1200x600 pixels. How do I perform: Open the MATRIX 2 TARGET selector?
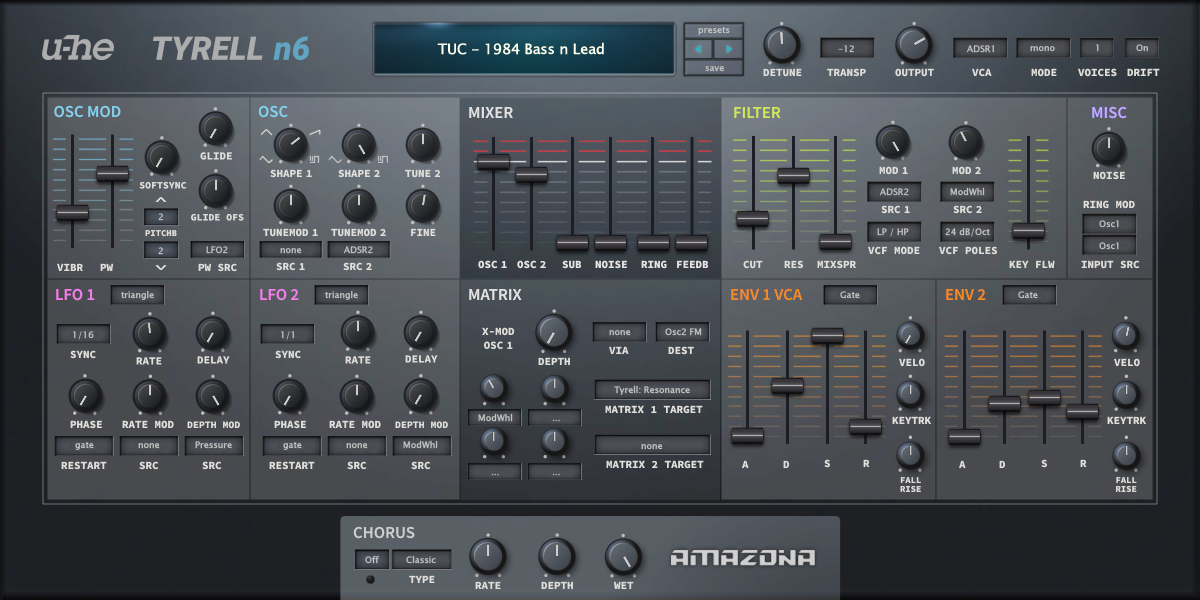[x=652, y=446]
